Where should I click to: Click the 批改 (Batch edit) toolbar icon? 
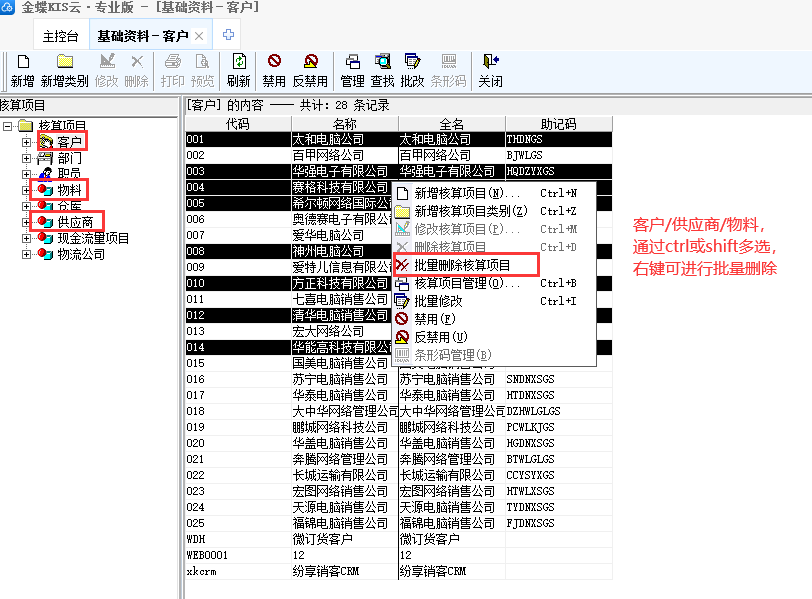point(412,63)
